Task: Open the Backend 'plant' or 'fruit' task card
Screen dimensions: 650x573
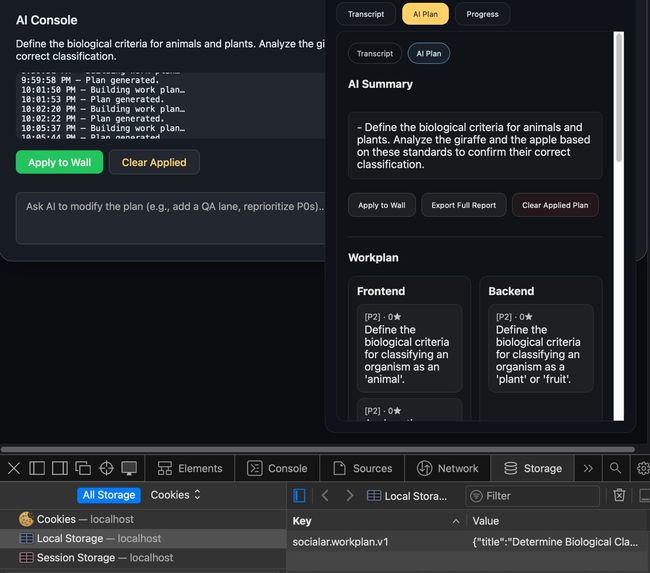Action: (541, 348)
